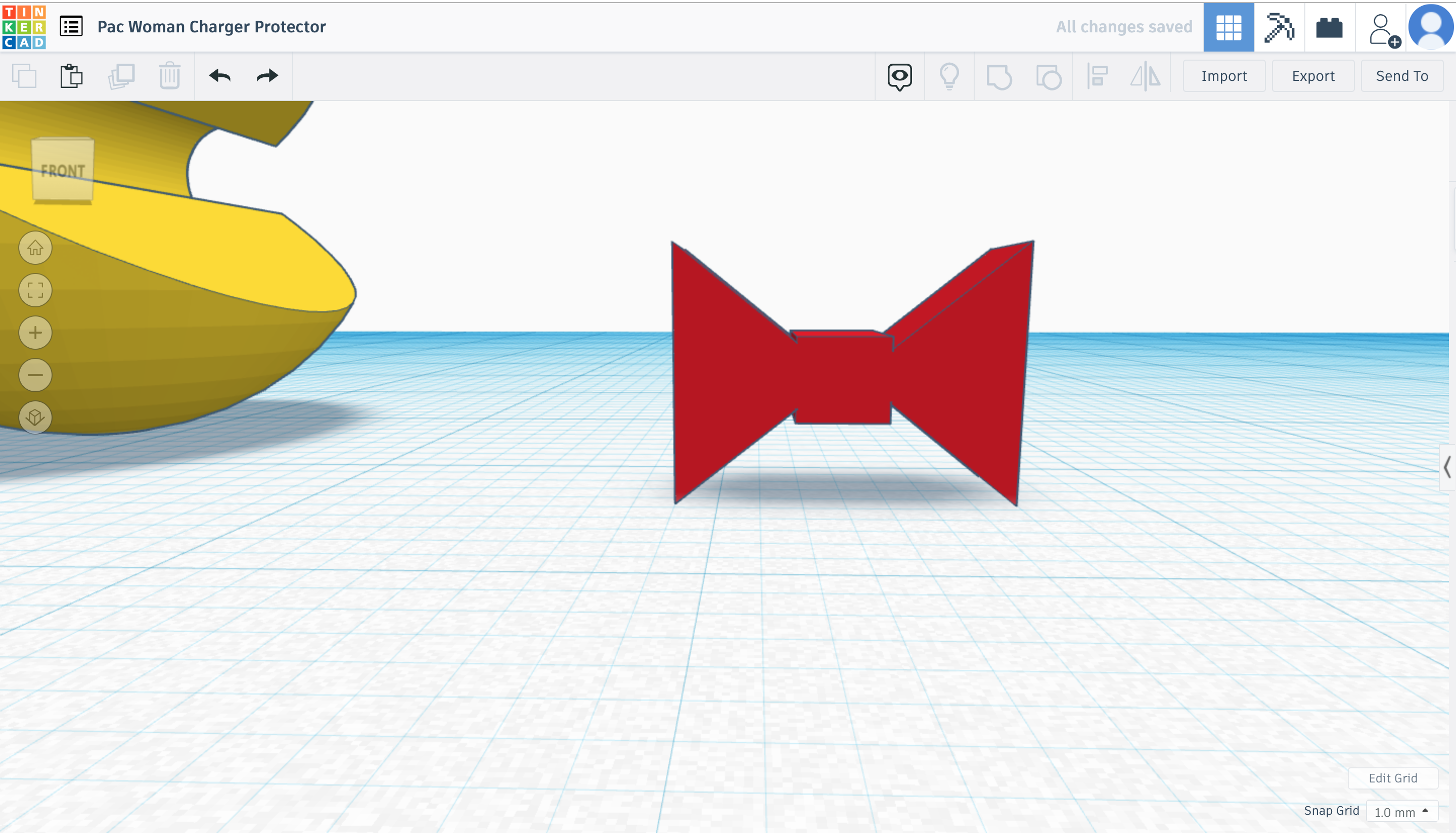This screenshot has height=833, width=1456.
Task: Click the Export button
Action: (x=1312, y=76)
